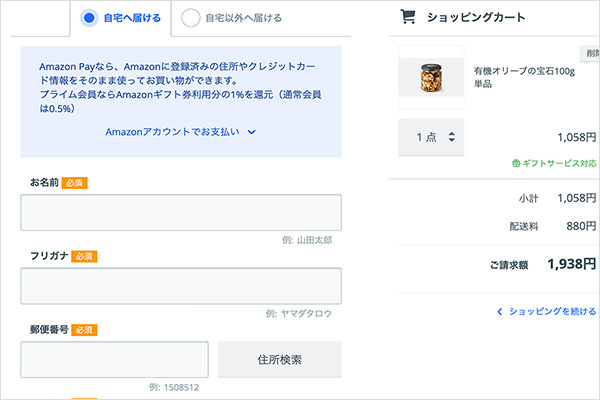Open the olive jar product thumbnail
600x400 pixels.
(431, 78)
